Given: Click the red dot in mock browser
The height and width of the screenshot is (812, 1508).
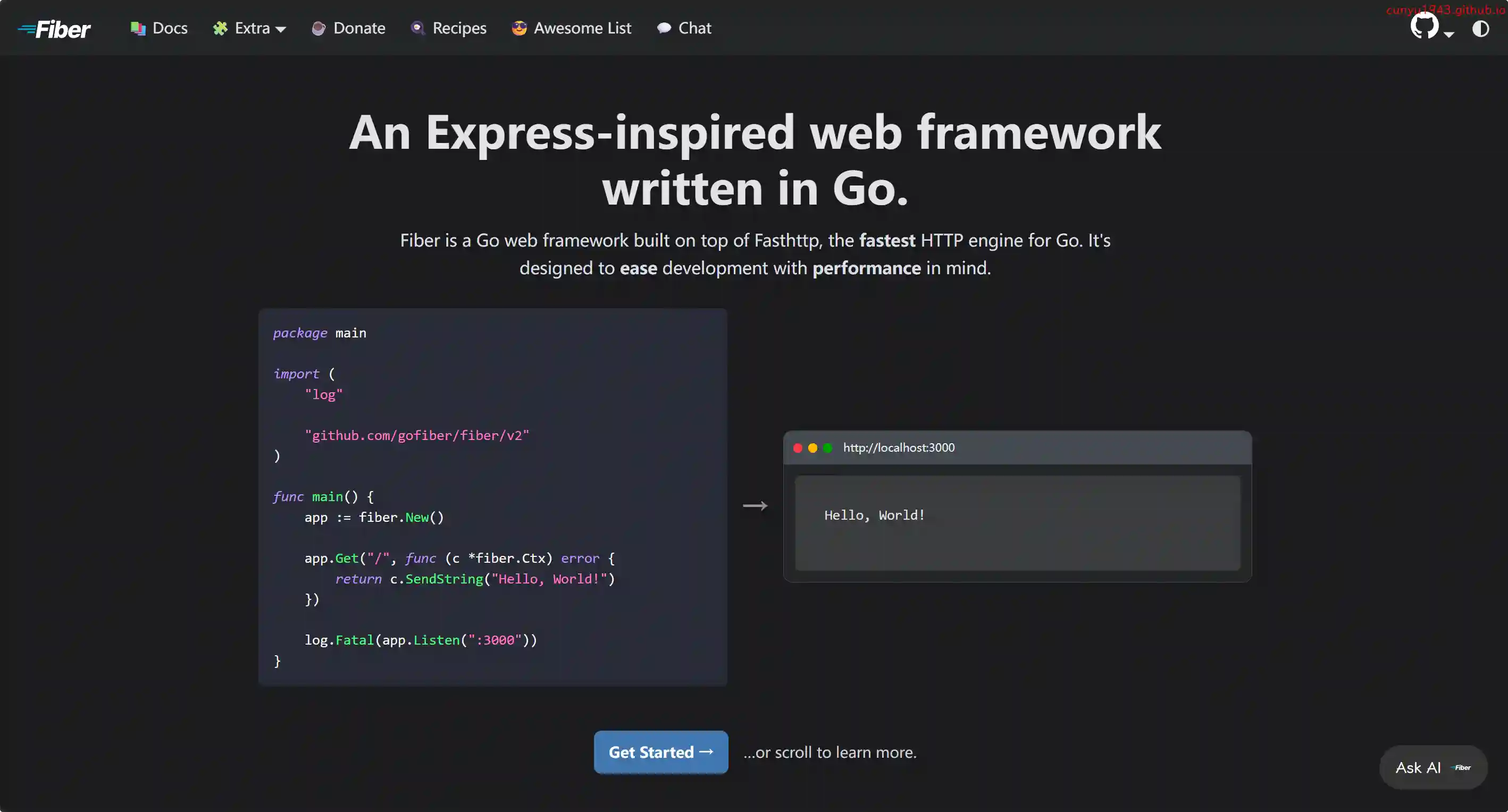Looking at the screenshot, I should click(x=797, y=448).
